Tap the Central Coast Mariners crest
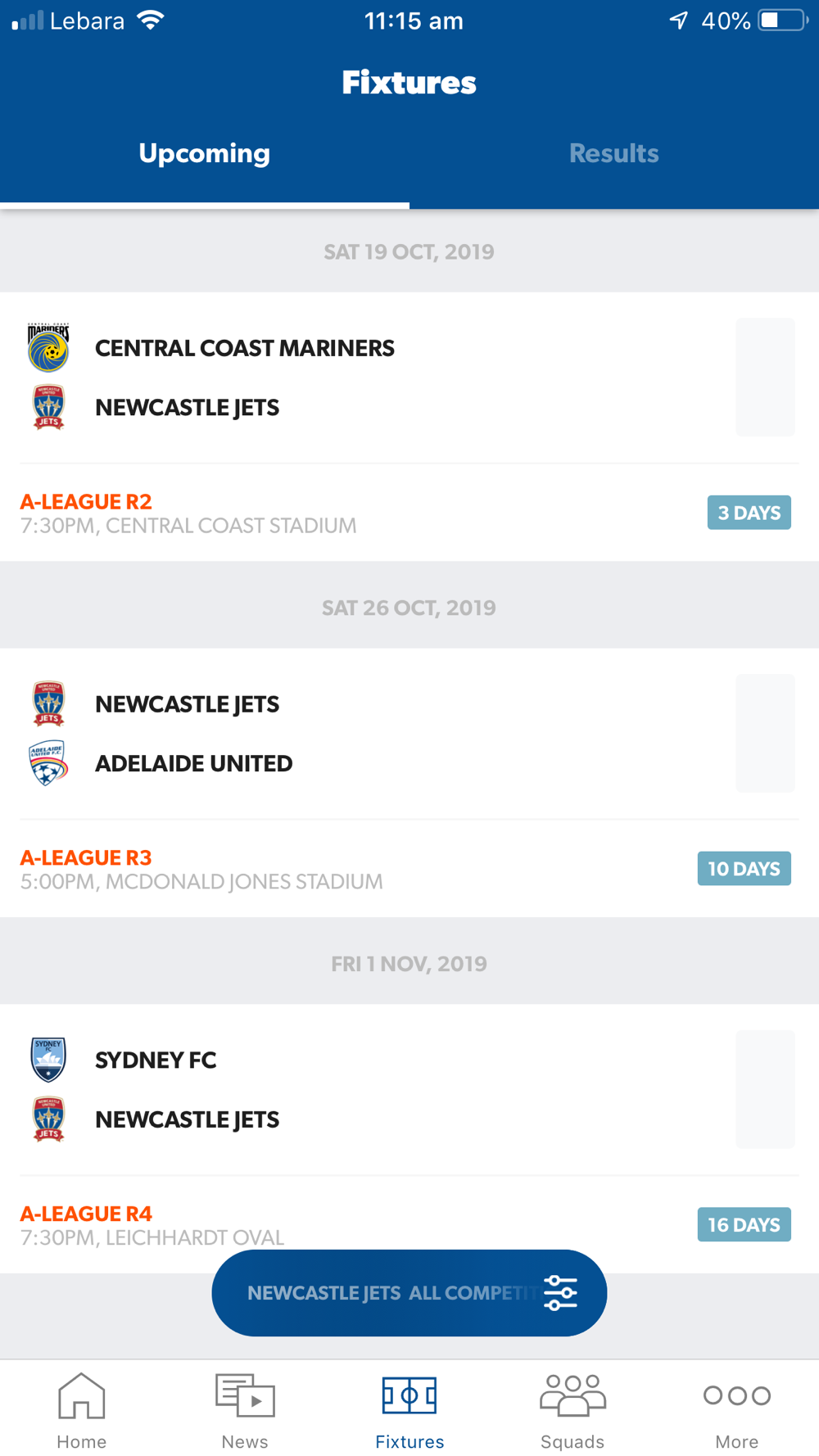 [x=48, y=347]
